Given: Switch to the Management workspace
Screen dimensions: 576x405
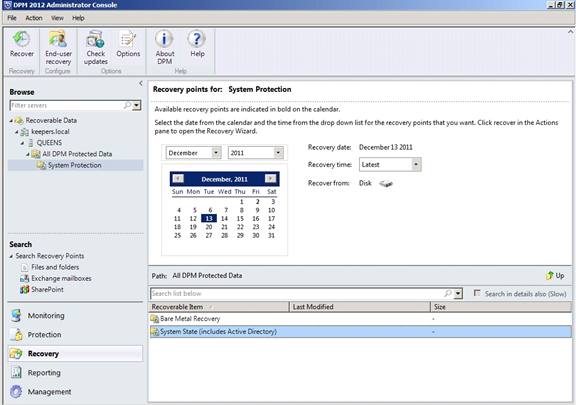Looking at the screenshot, I should click(75, 391).
